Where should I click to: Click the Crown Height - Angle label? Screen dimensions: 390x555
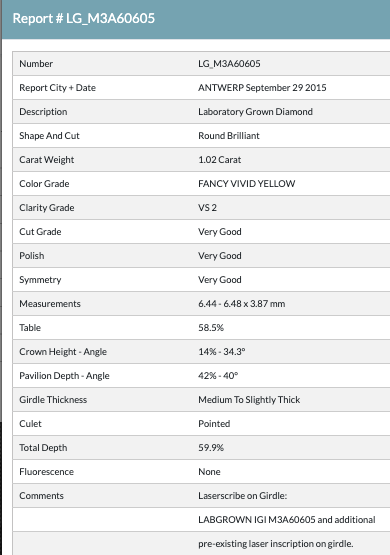[x=63, y=352]
